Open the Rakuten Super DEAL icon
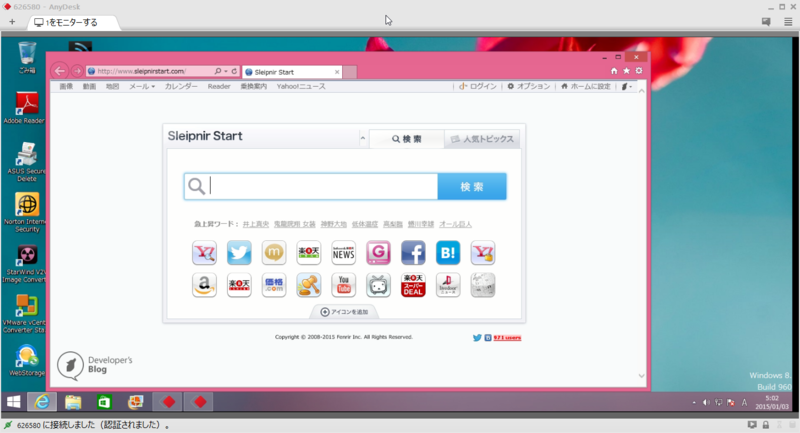The height and width of the screenshot is (433, 800). coord(413,285)
